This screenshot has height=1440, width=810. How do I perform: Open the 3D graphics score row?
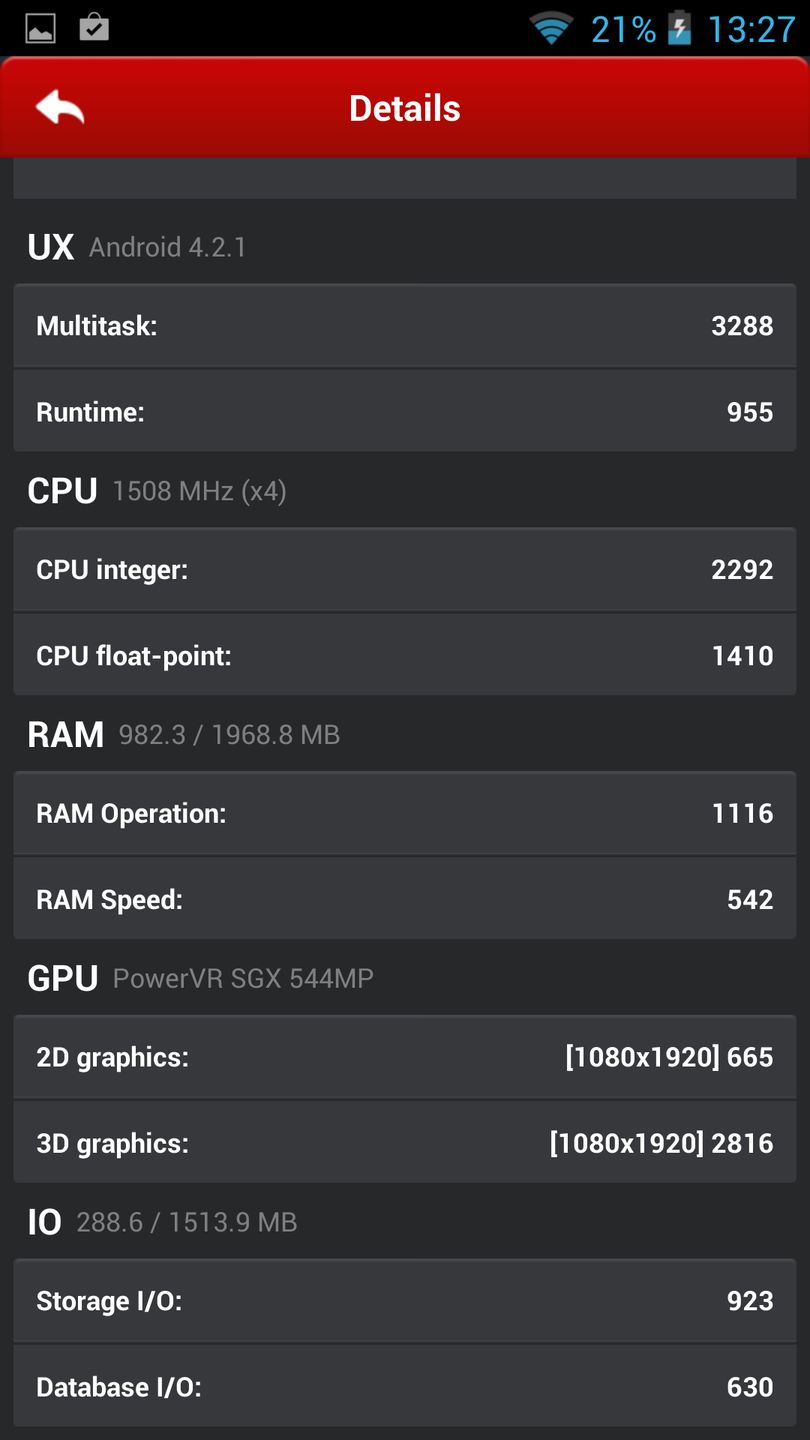tap(404, 1144)
